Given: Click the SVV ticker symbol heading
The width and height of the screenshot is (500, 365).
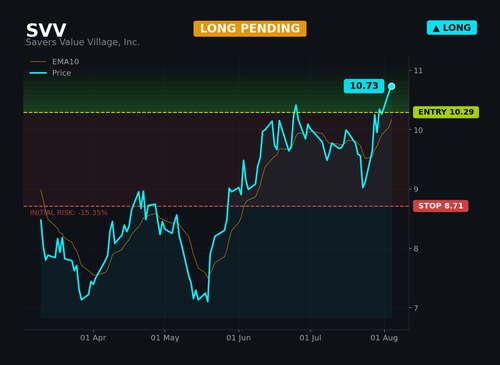Looking at the screenshot, I should 46,30.
